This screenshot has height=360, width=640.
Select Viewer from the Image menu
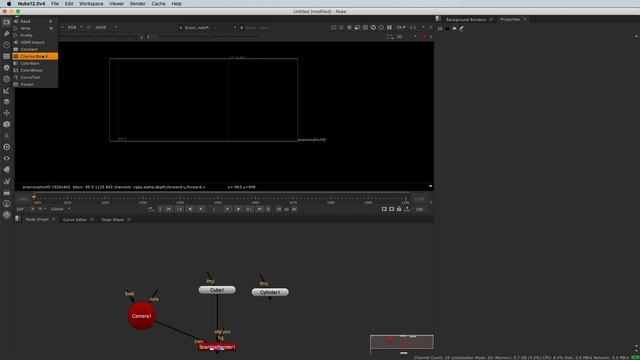(x=35, y=84)
